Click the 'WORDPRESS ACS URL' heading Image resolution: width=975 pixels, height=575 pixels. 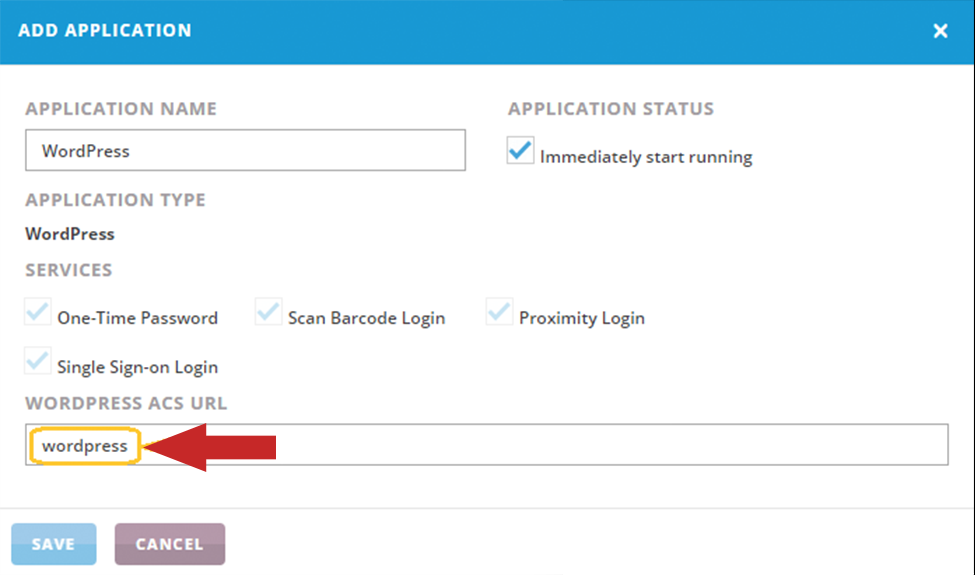126,403
